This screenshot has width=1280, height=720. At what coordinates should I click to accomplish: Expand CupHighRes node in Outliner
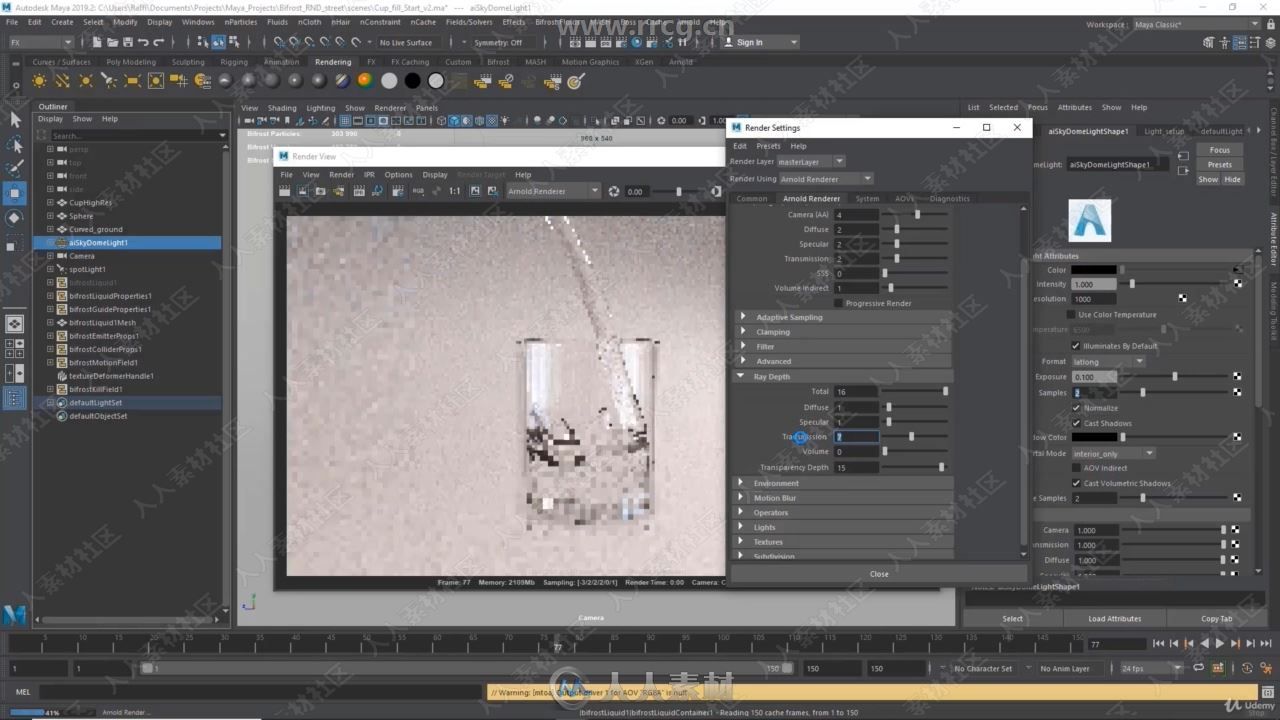[x=50, y=202]
